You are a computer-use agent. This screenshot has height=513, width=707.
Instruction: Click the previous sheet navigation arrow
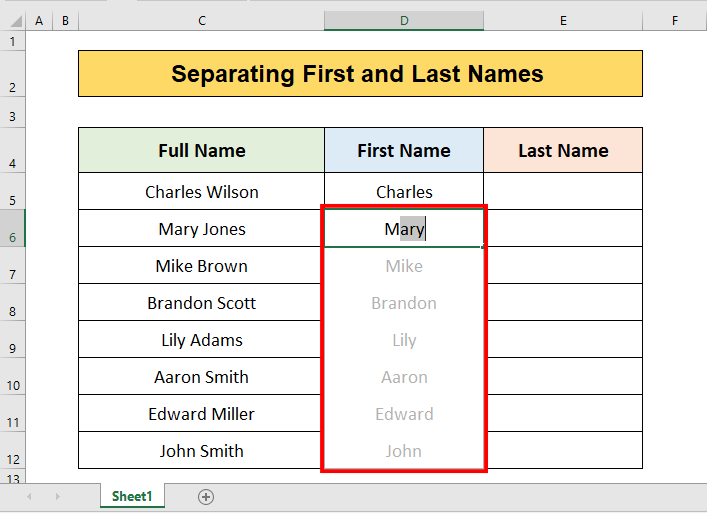[29, 497]
